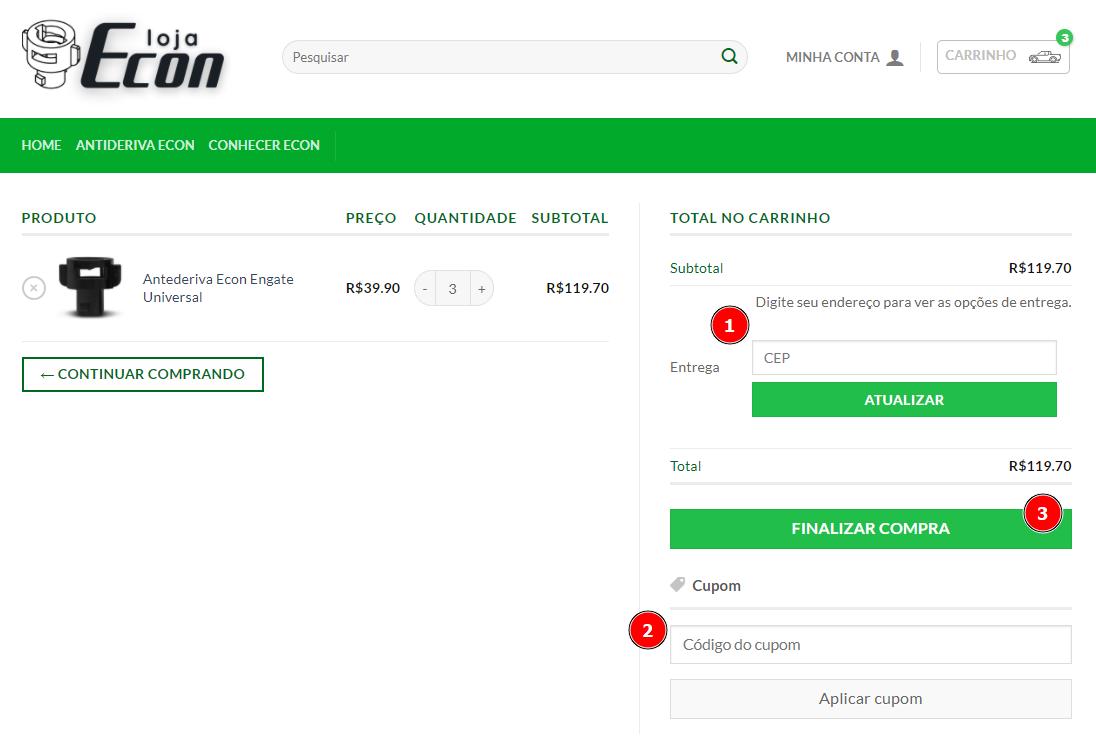1096x737 pixels.
Task: Click the search magnifier icon
Action: 729,57
